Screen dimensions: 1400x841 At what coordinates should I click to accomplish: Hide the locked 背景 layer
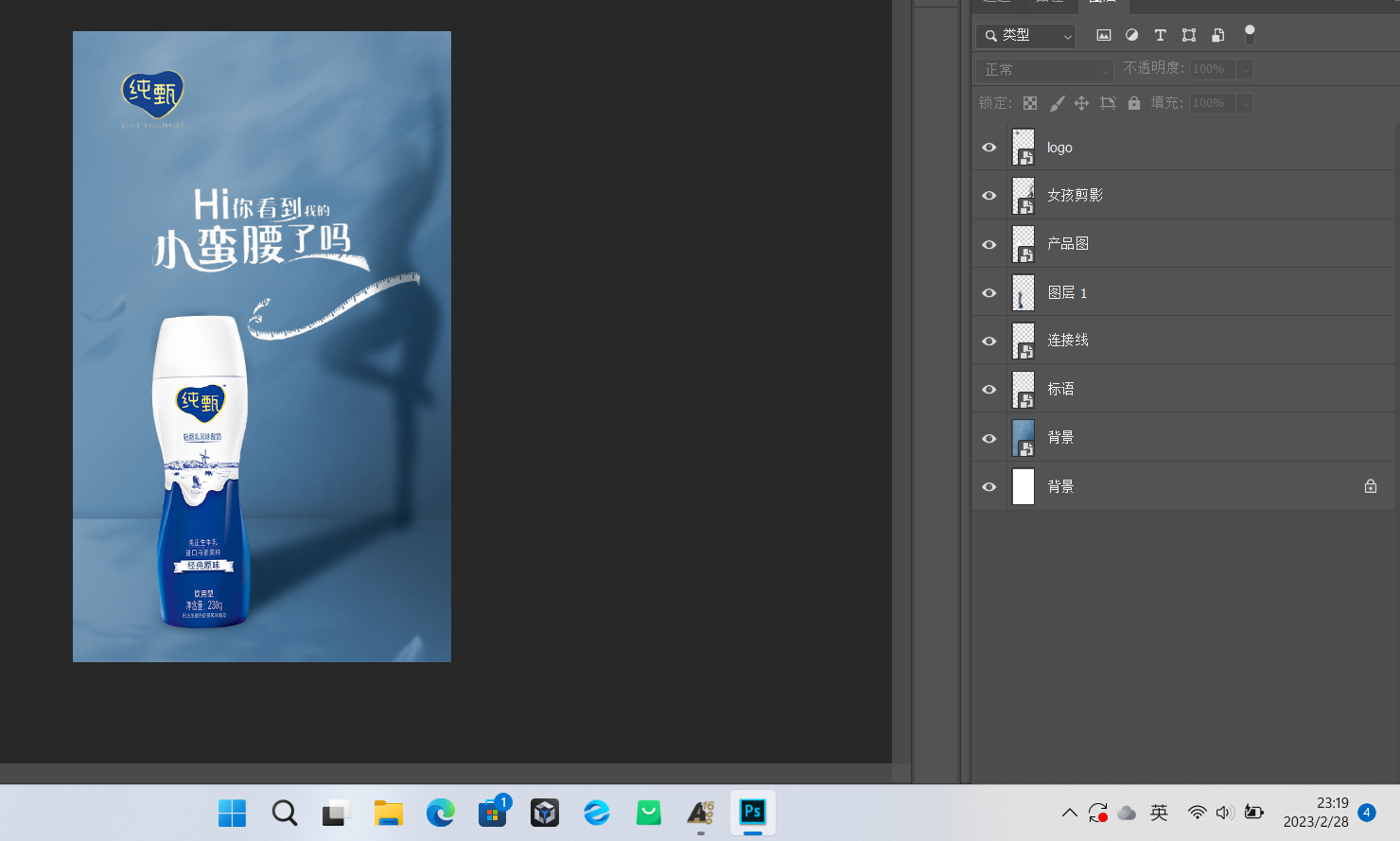point(989,487)
